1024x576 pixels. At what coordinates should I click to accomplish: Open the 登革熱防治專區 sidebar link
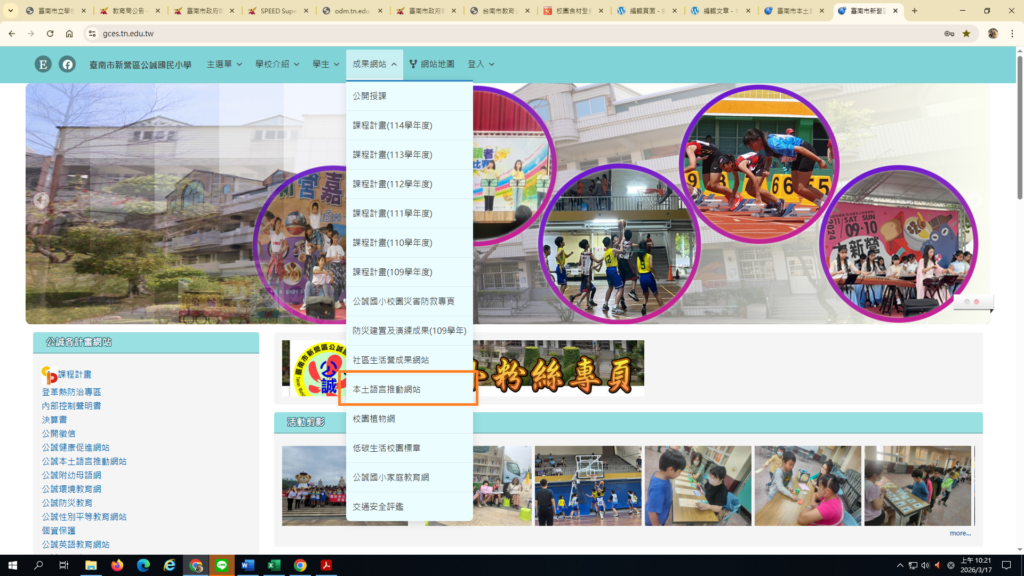pyautogui.click(x=71, y=392)
